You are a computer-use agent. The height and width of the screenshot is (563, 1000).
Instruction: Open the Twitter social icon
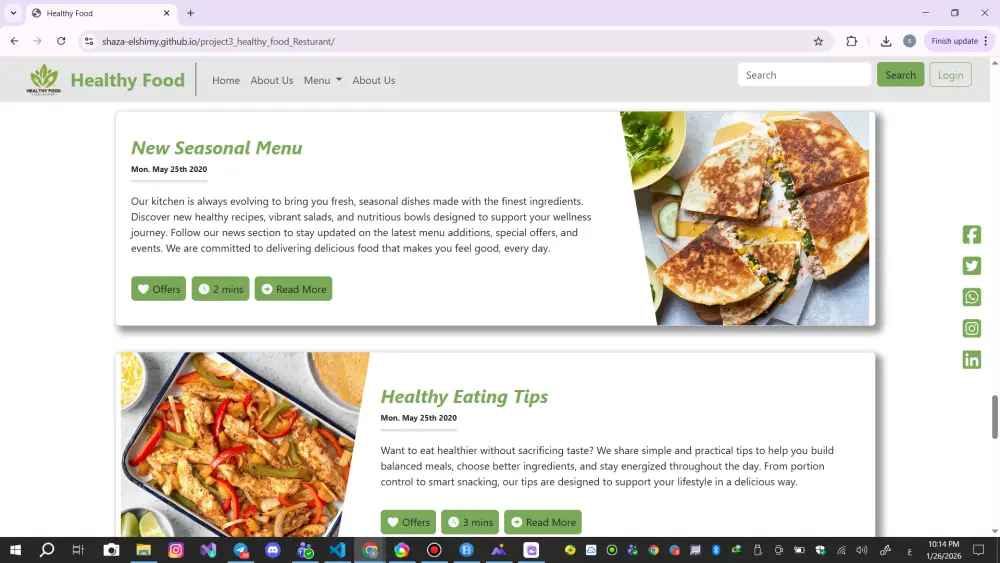click(x=971, y=266)
